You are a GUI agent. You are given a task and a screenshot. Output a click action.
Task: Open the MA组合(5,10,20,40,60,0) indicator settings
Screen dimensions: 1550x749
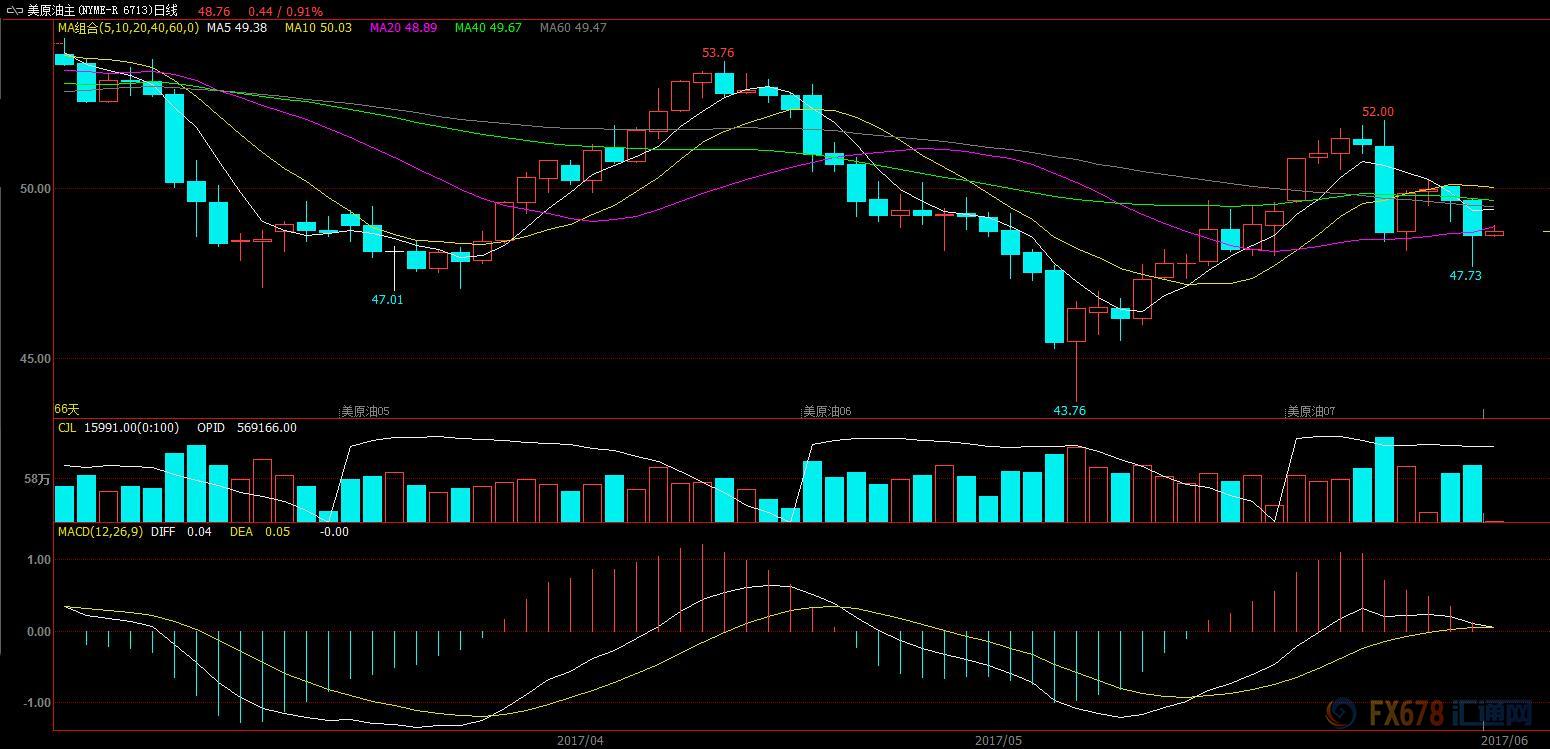click(x=128, y=28)
